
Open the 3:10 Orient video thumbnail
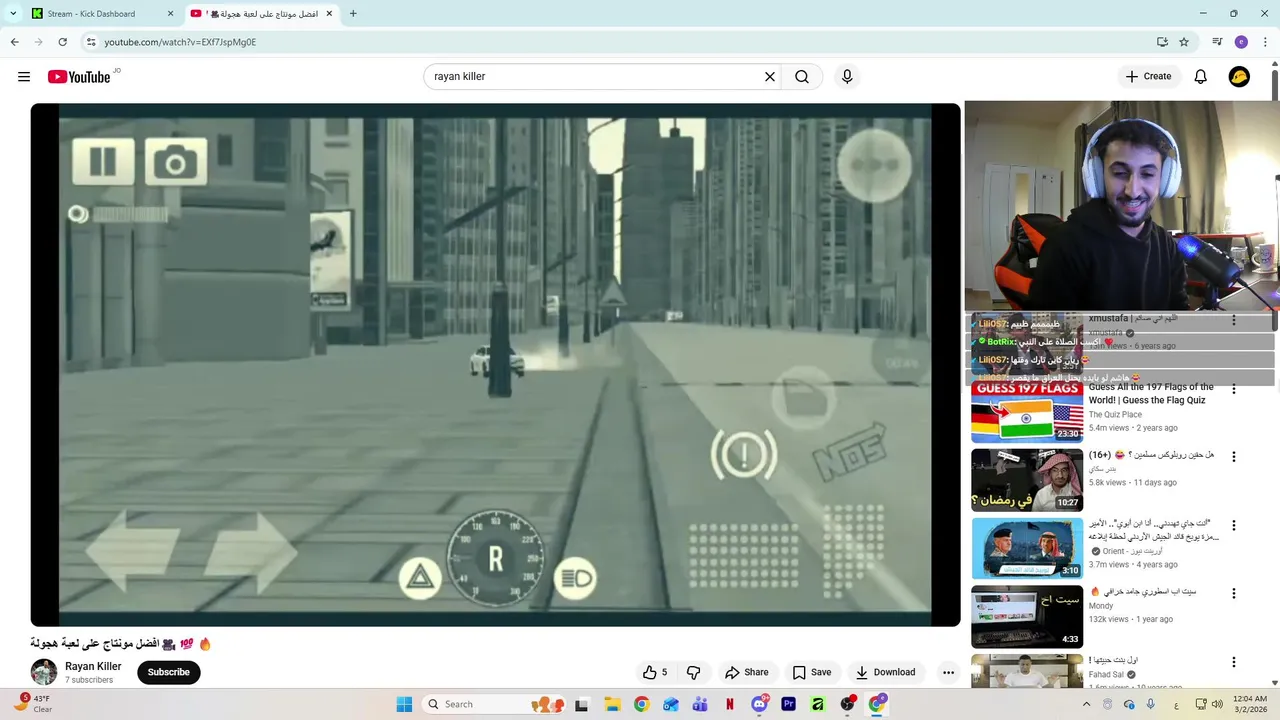tap(1027, 548)
